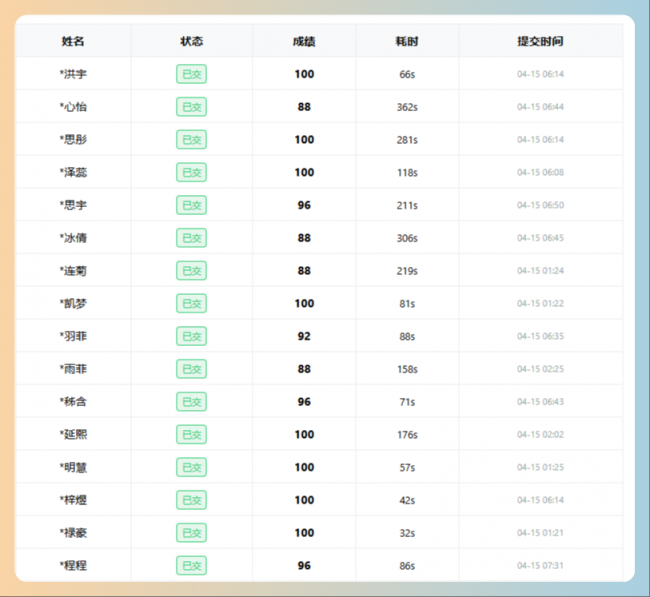
Task: Select the name *凯梦 in the table
Action: point(74,303)
